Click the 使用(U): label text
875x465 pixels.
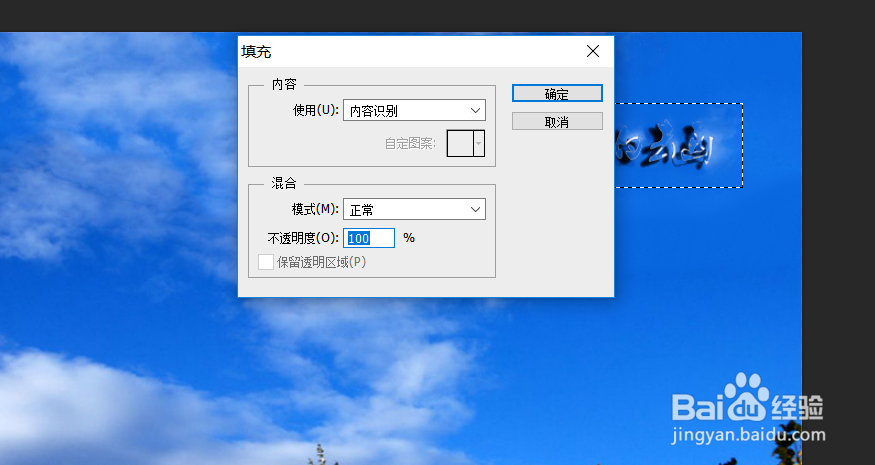316,111
